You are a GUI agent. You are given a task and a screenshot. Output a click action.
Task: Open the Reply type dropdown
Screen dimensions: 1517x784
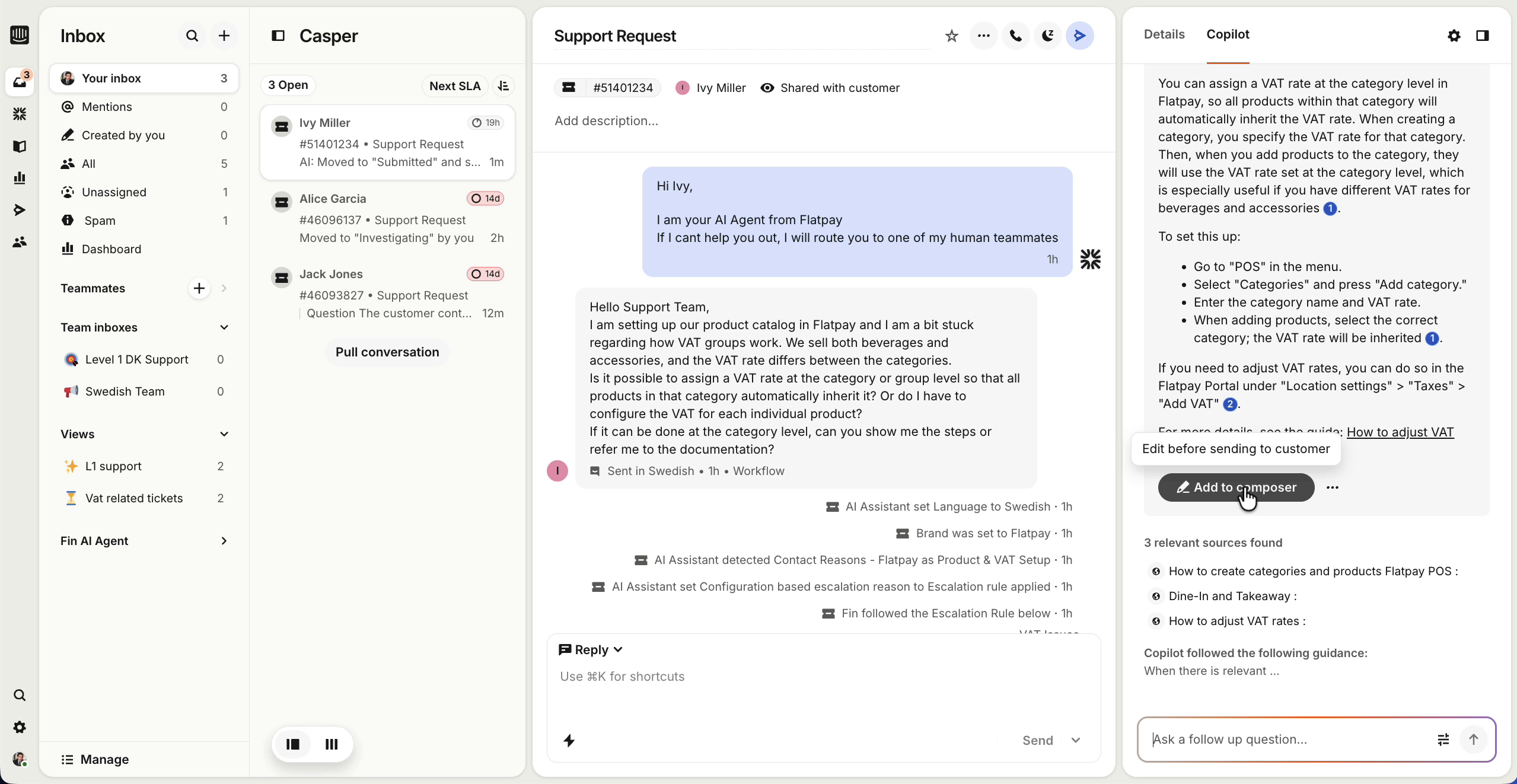coord(619,649)
